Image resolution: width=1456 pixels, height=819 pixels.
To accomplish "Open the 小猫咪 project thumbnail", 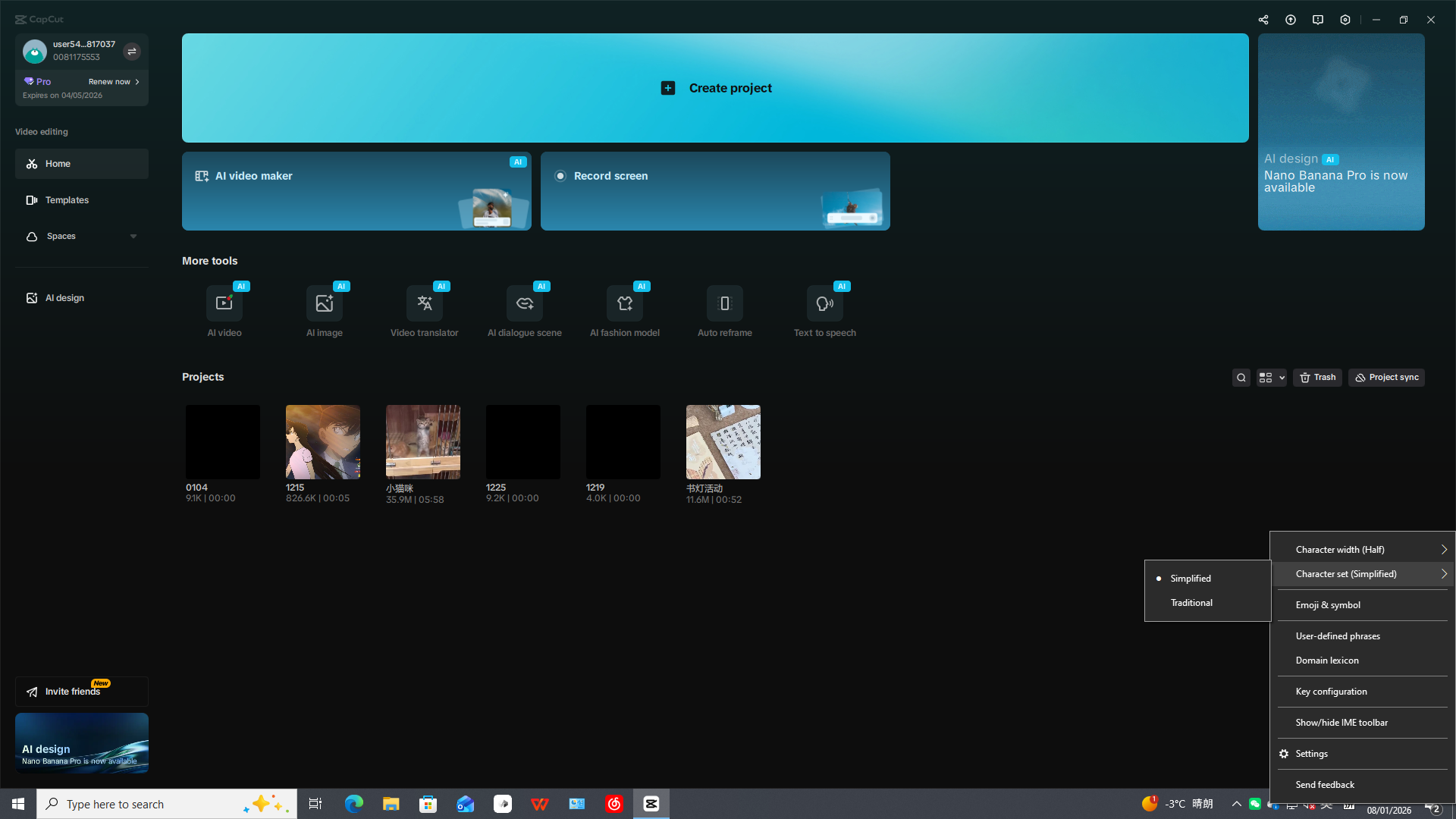I will (422, 442).
